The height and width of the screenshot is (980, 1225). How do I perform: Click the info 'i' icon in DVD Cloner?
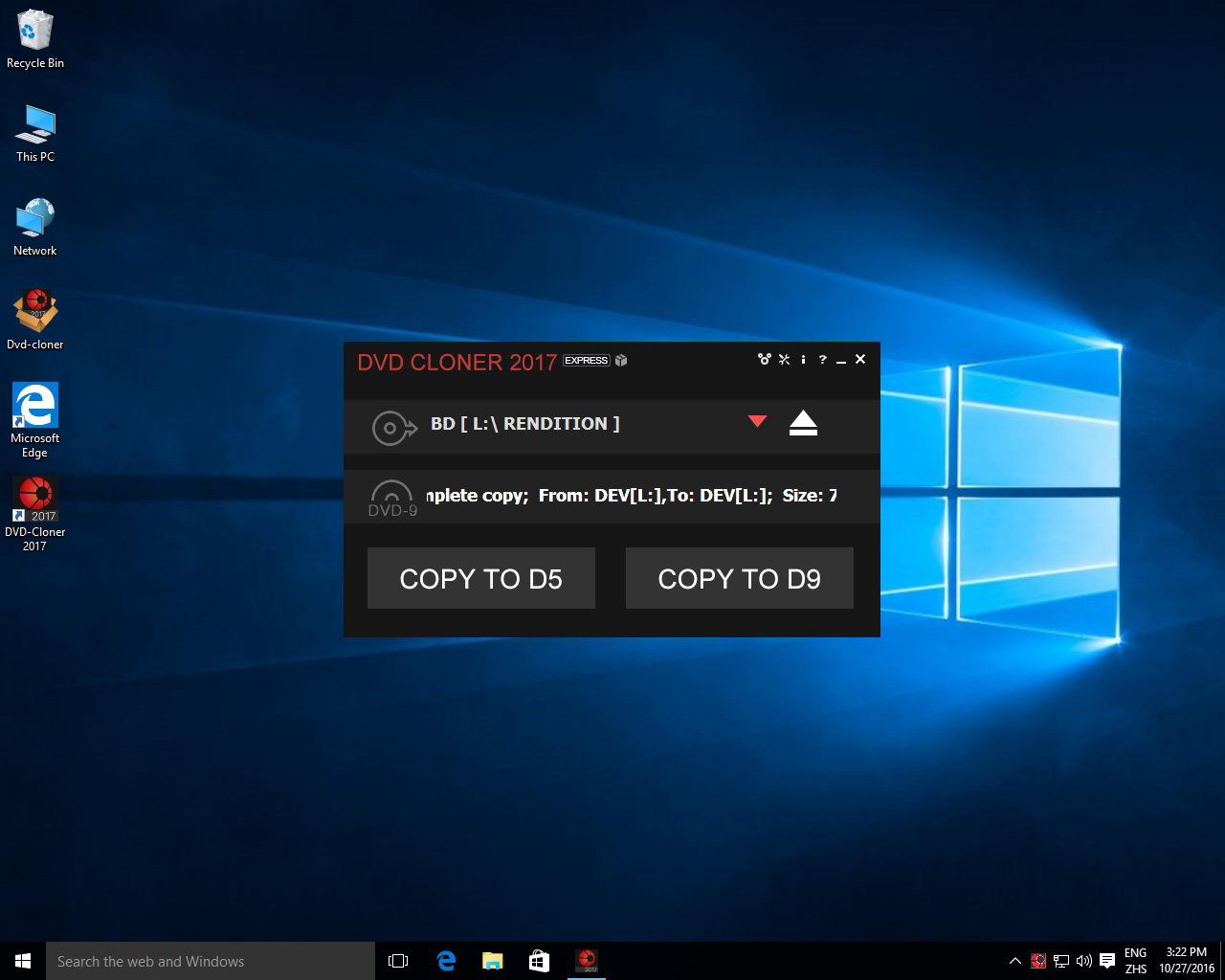[803, 360]
